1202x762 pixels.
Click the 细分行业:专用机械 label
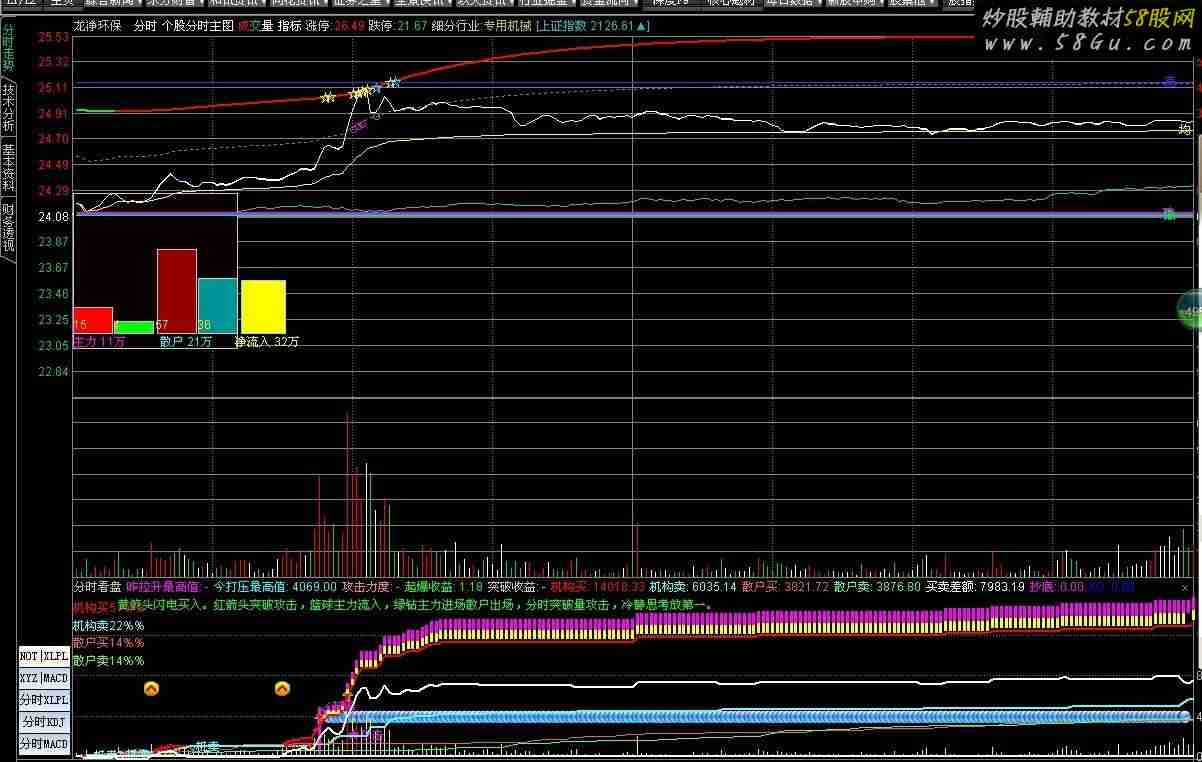[x=482, y=25]
